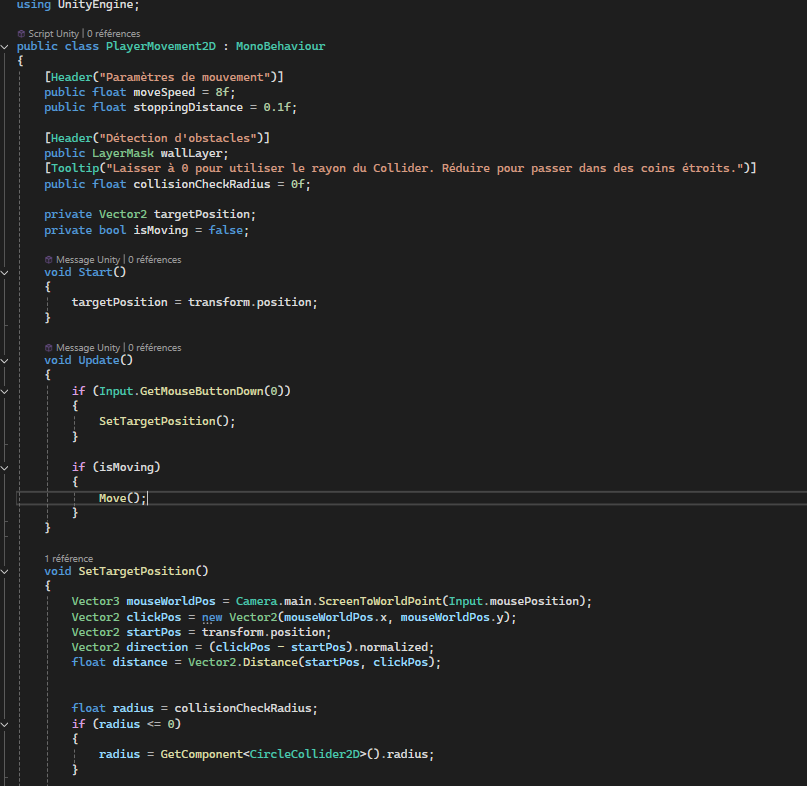807x786 pixels.
Task: Click the '0.1f' value
Action: [x=277, y=107]
